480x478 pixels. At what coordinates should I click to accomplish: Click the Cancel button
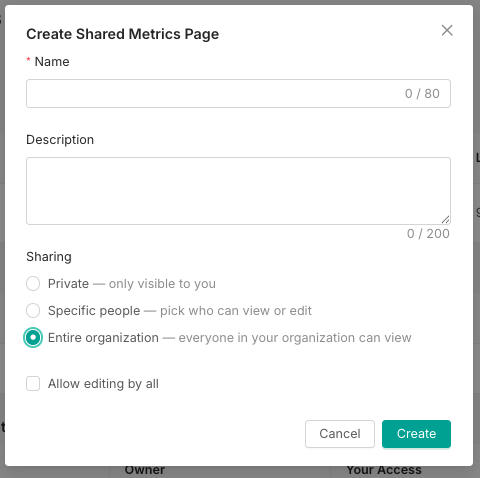pyautogui.click(x=340, y=434)
